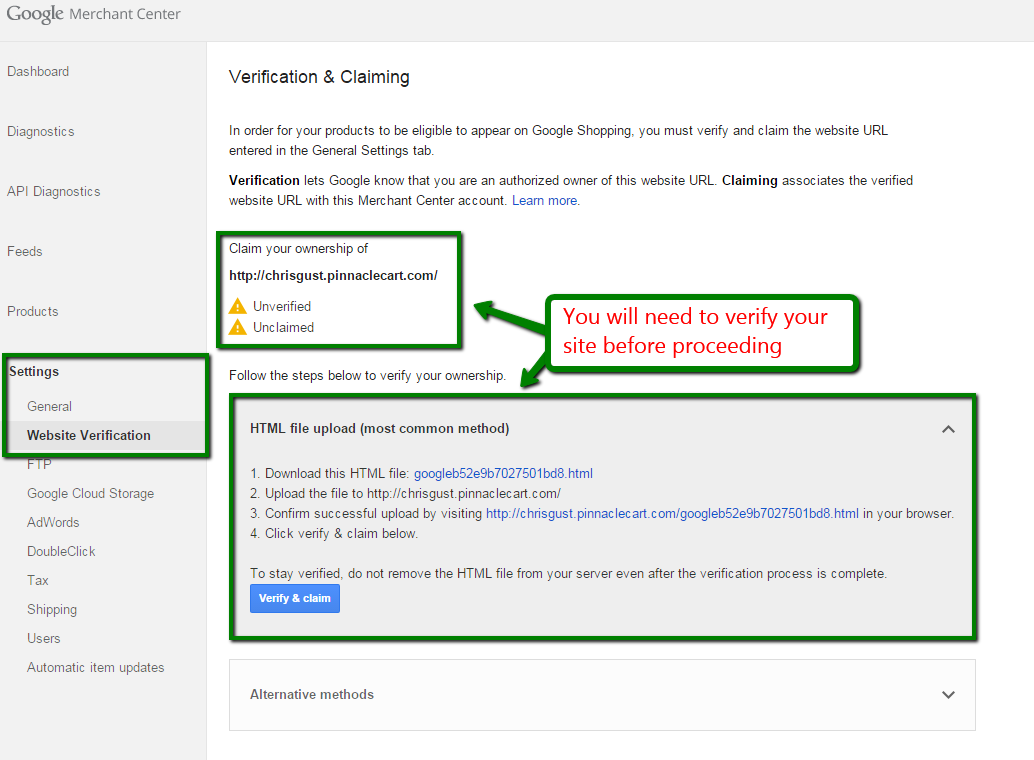Open the Dashboard page
1034x760 pixels.
pos(38,71)
